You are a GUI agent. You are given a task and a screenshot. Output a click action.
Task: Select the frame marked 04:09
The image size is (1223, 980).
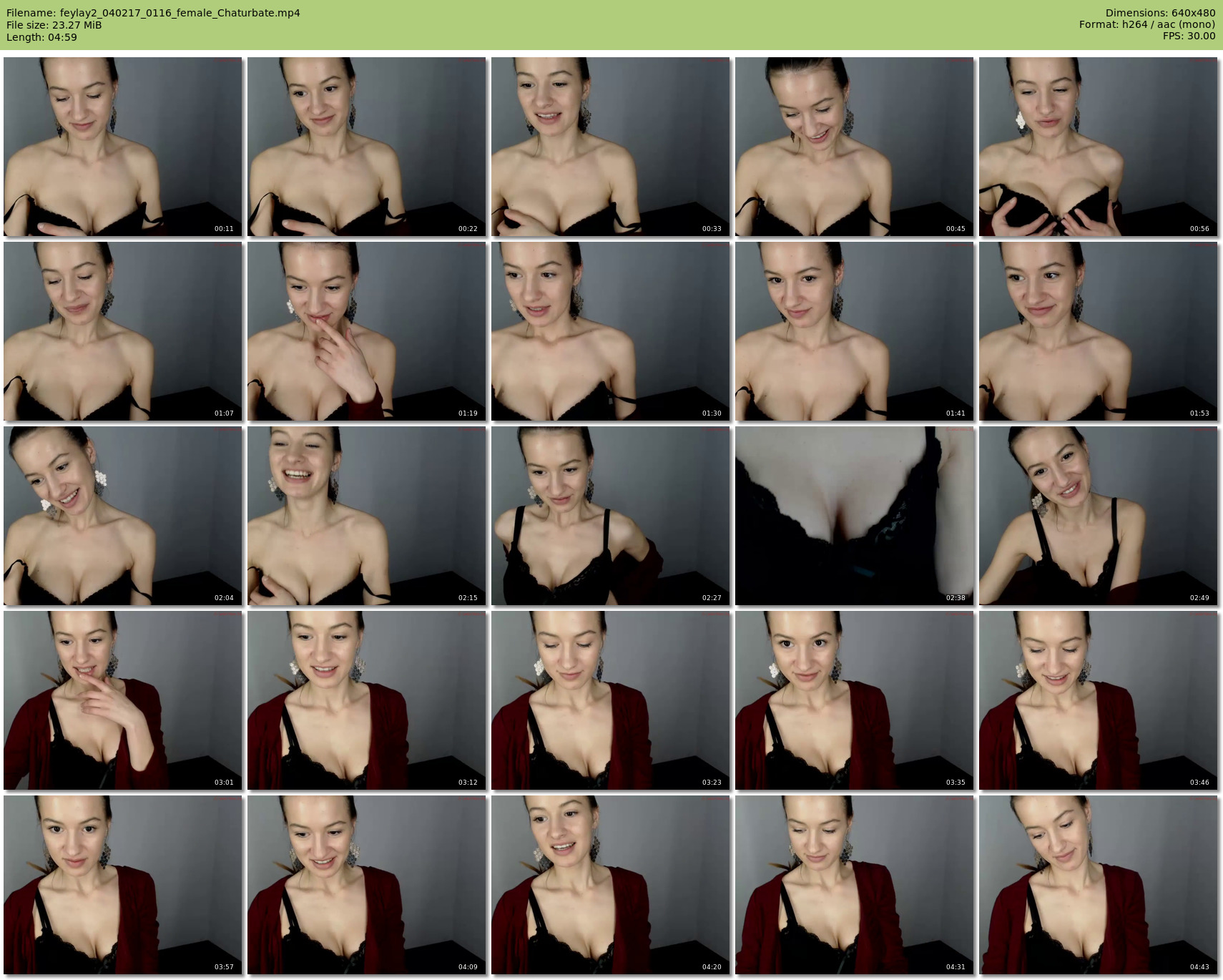point(367,885)
